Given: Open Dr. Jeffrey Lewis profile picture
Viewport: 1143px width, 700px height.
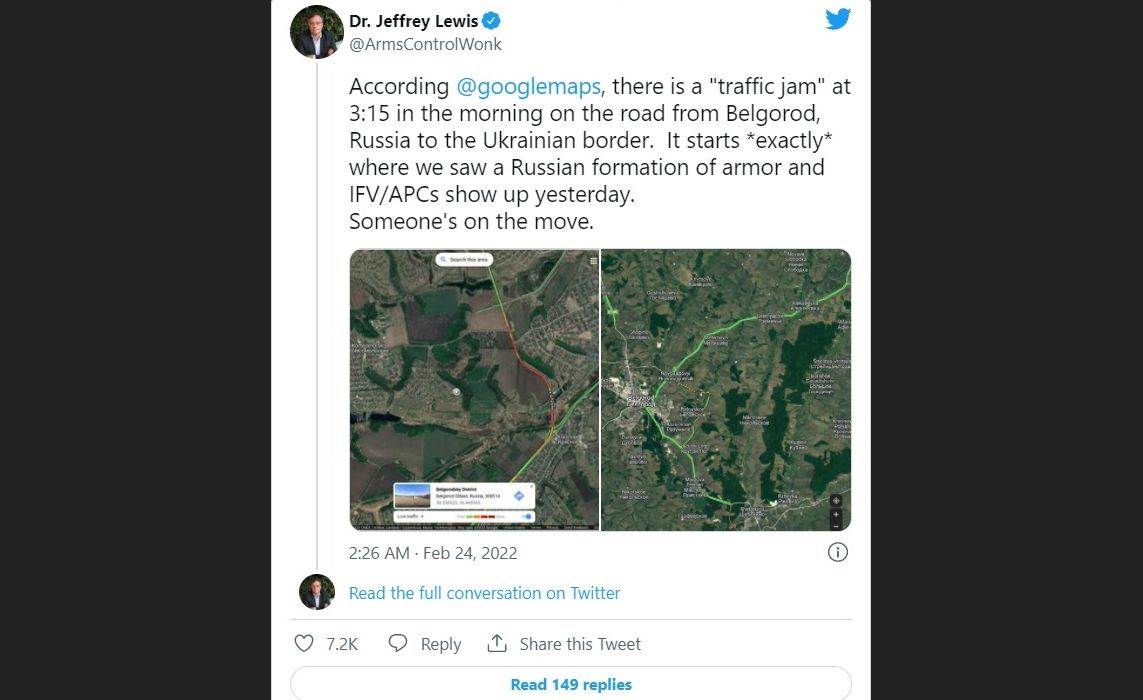Looking at the screenshot, I should tap(316, 32).
